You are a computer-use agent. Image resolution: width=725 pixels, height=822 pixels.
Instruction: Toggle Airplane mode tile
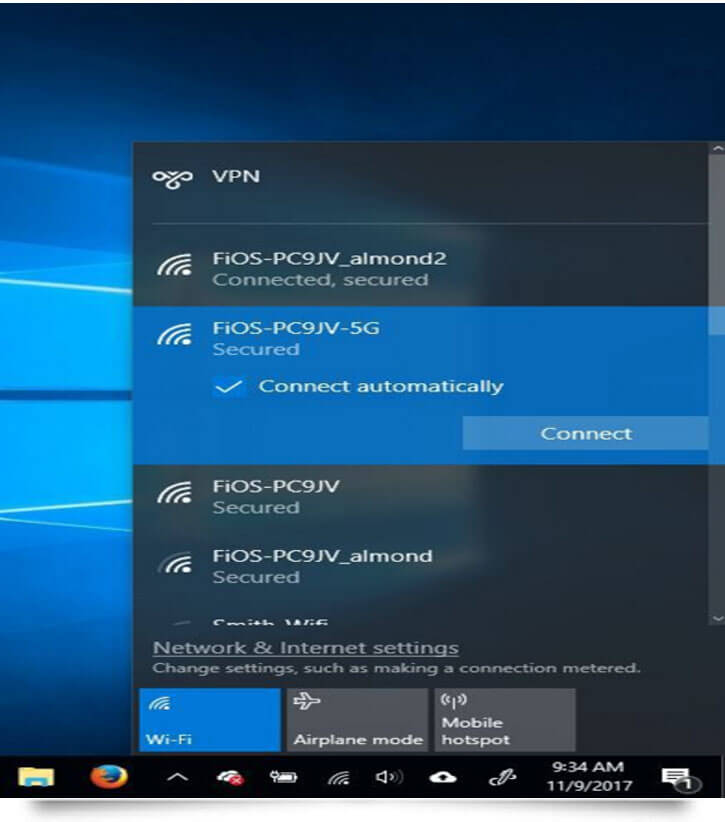point(358,720)
